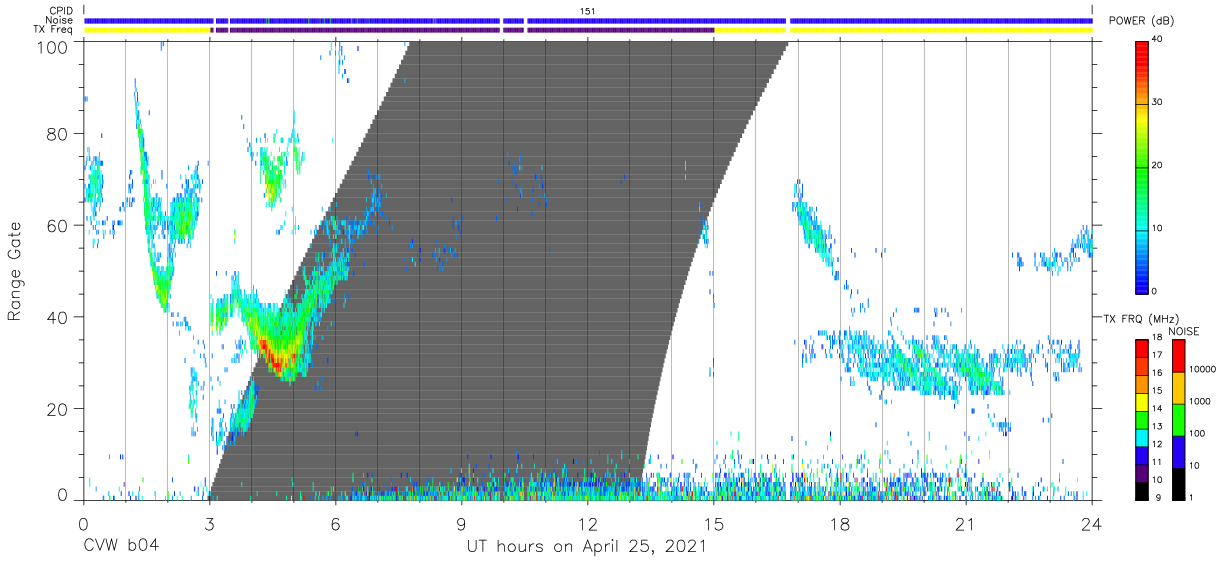Click the 24 hour tick on the UT axis
This screenshot has width=1228, height=567.
click(x=1092, y=523)
